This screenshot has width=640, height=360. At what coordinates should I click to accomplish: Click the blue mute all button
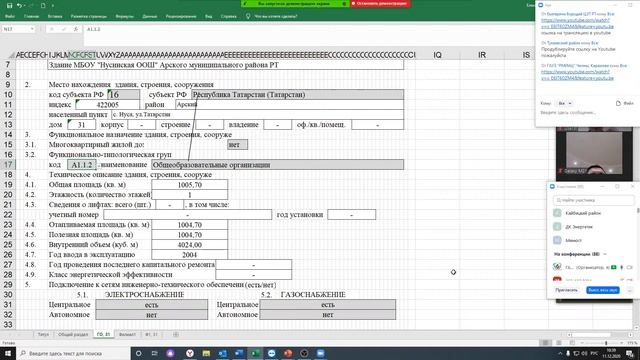click(x=603, y=290)
